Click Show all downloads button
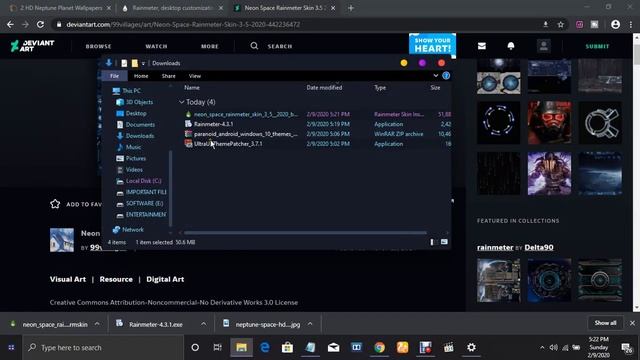This screenshot has width=640, height=360. 605,323
